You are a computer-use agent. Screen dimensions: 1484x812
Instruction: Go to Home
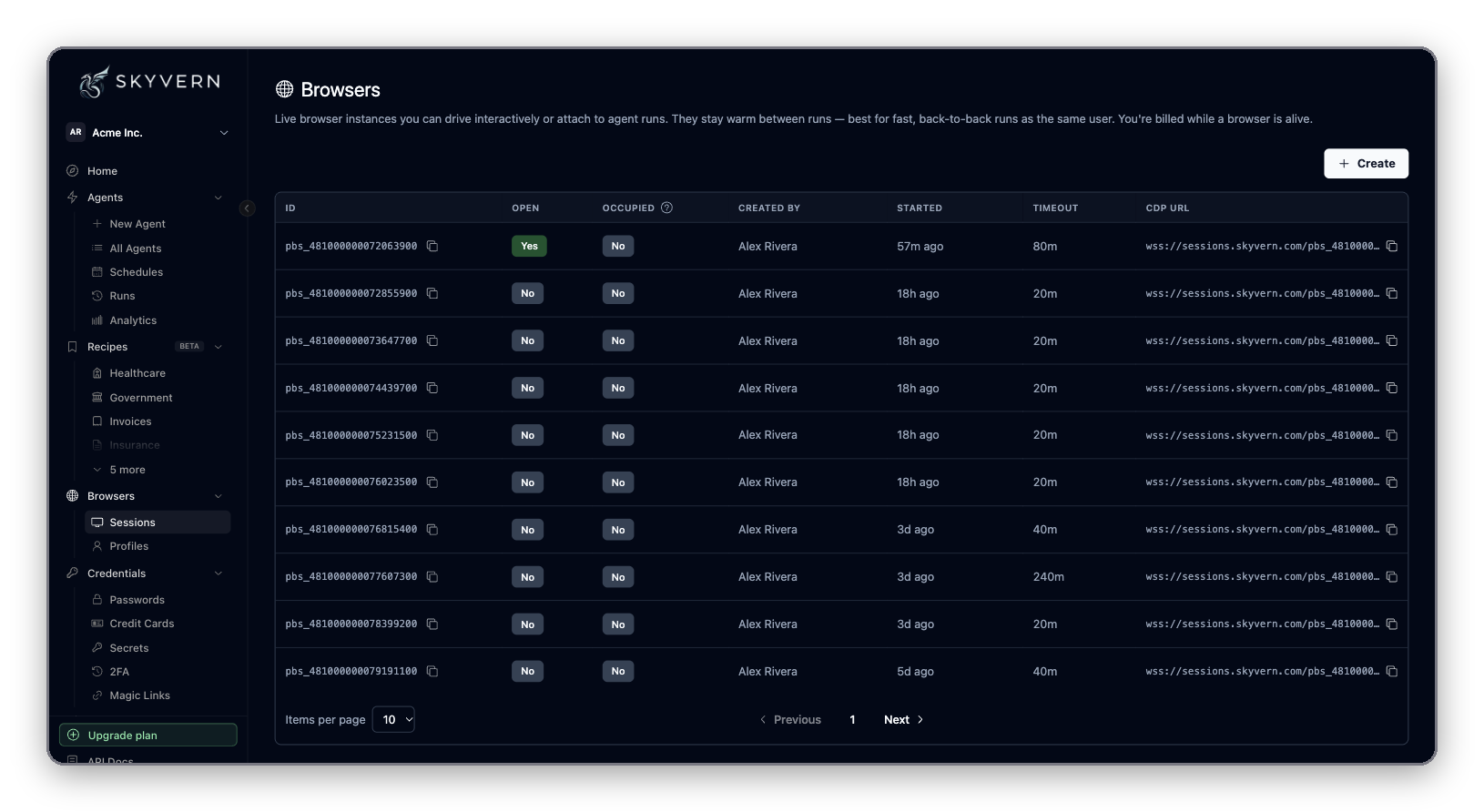[x=102, y=171]
